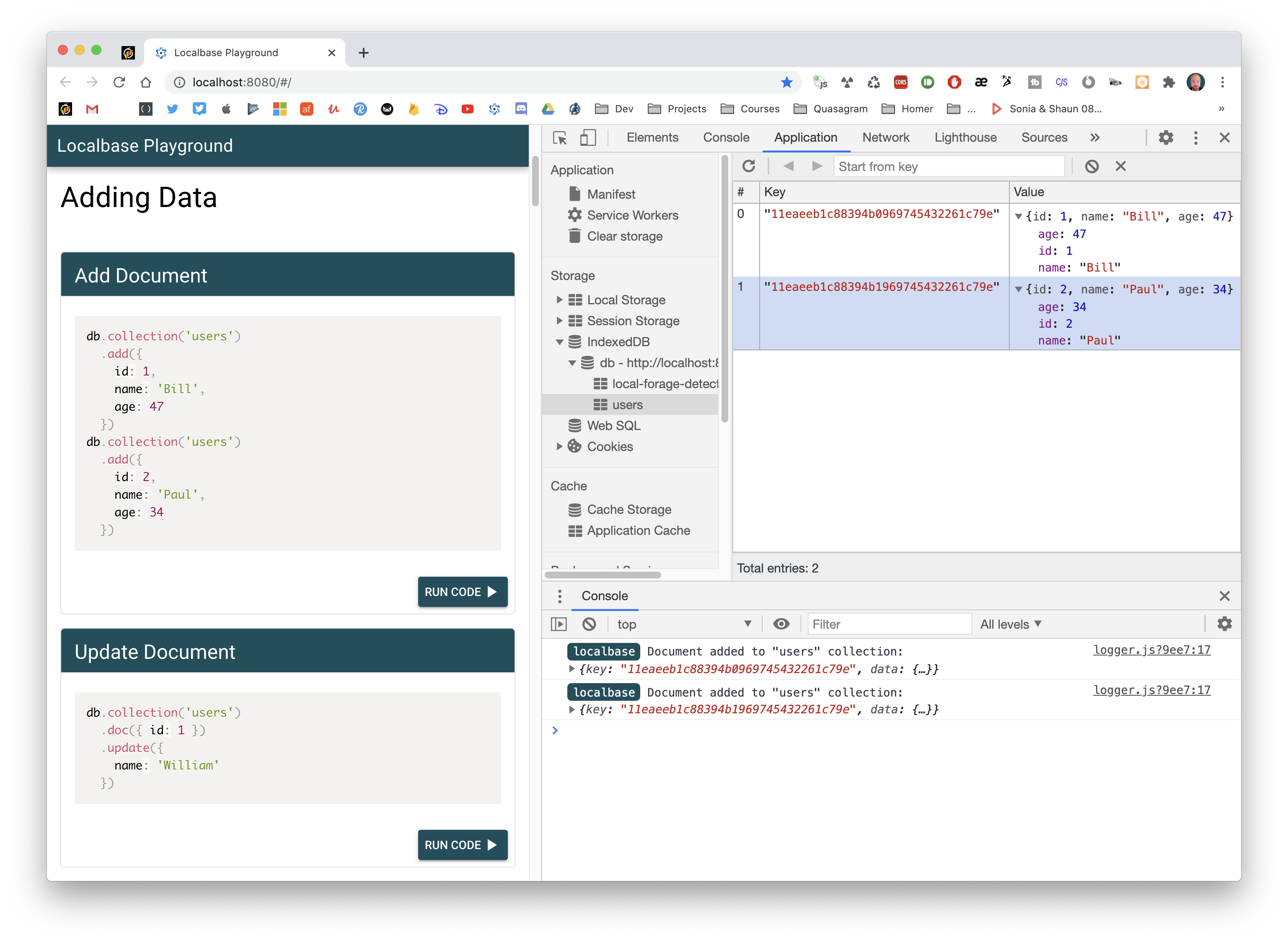This screenshot has height=943, width=1288.
Task: Bookmark star icon in the address bar
Action: point(786,82)
